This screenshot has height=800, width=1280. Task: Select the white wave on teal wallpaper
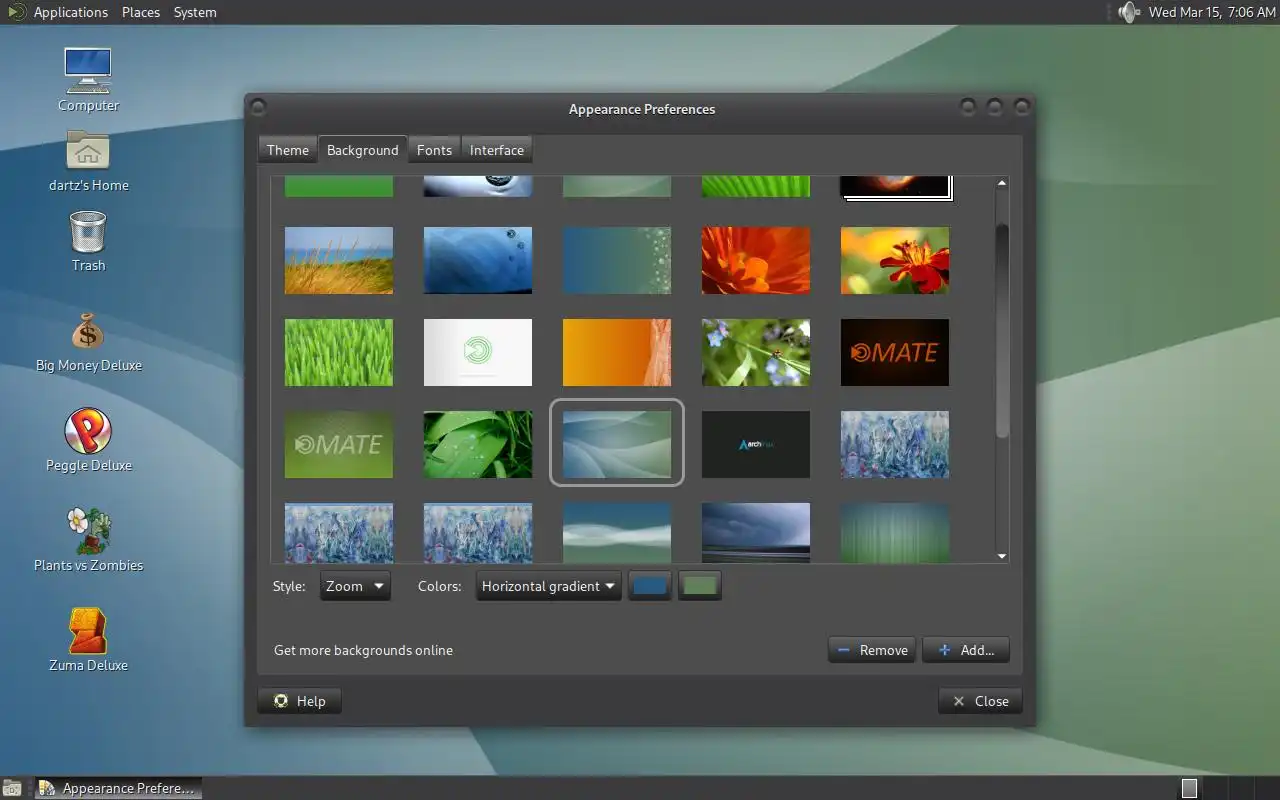(x=617, y=532)
